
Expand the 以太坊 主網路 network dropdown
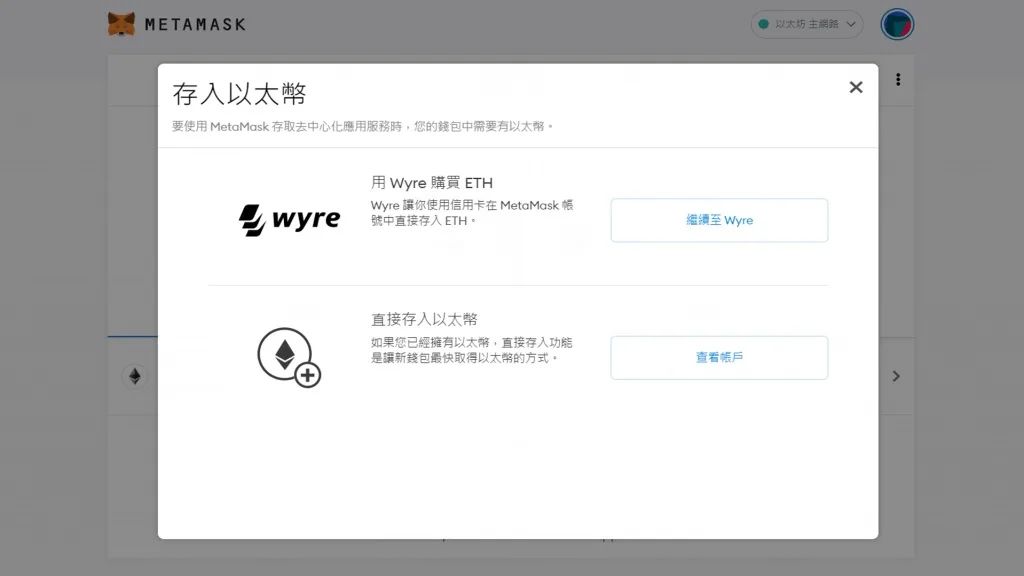point(807,24)
